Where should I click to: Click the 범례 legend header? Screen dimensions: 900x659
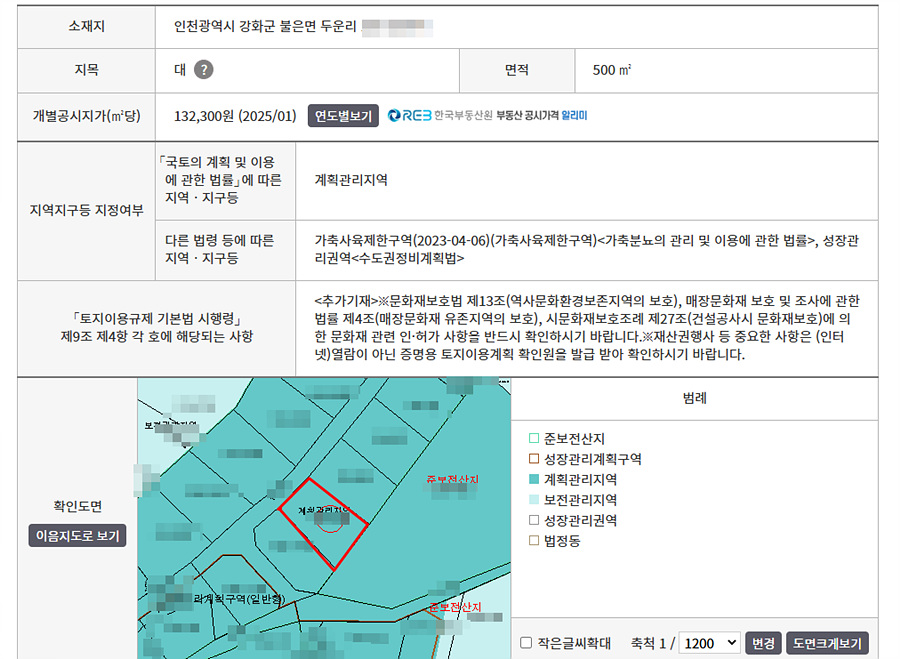click(x=694, y=398)
